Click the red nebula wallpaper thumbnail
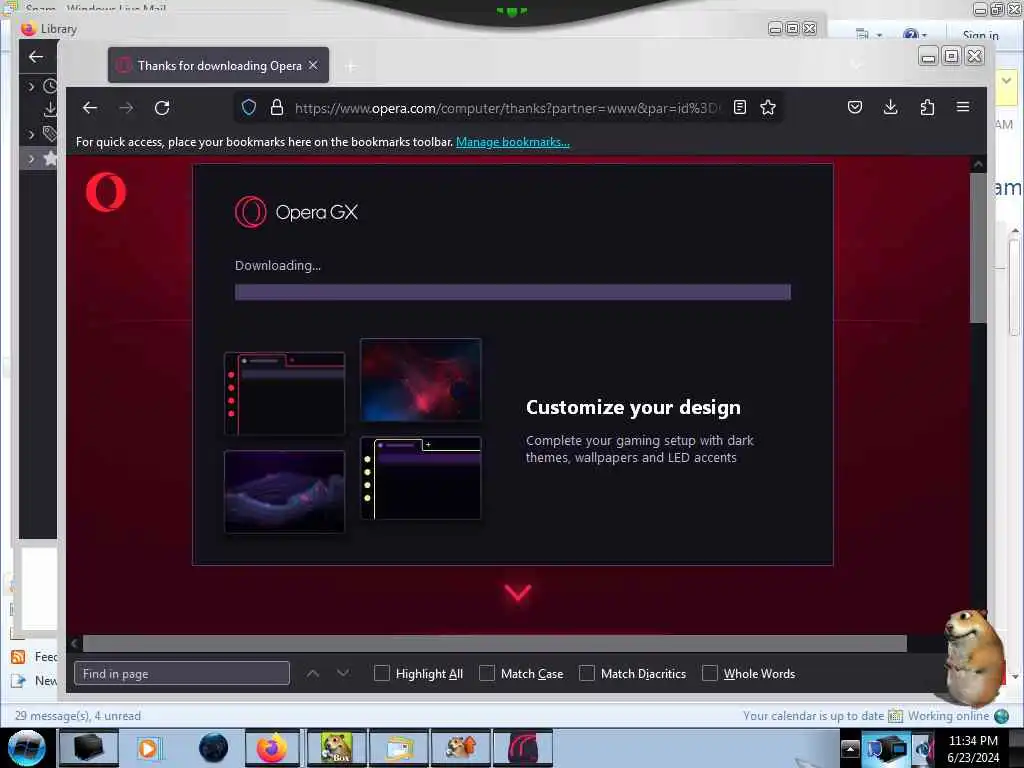 pos(421,379)
